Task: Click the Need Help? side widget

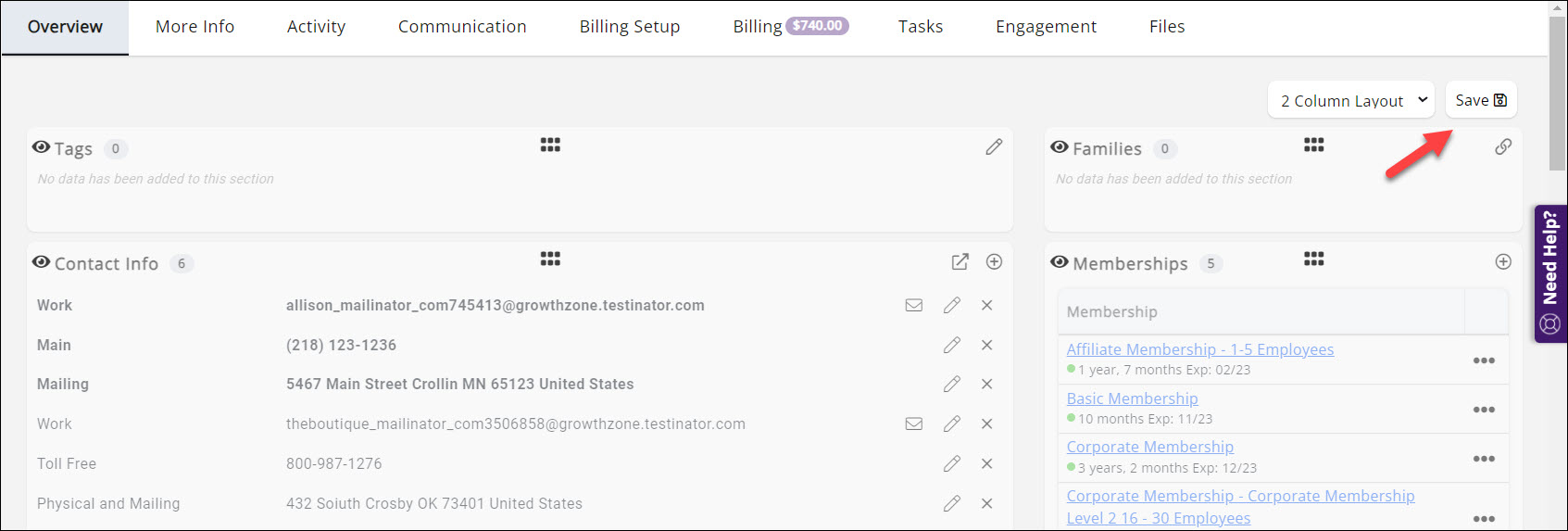Action: tap(1549, 273)
